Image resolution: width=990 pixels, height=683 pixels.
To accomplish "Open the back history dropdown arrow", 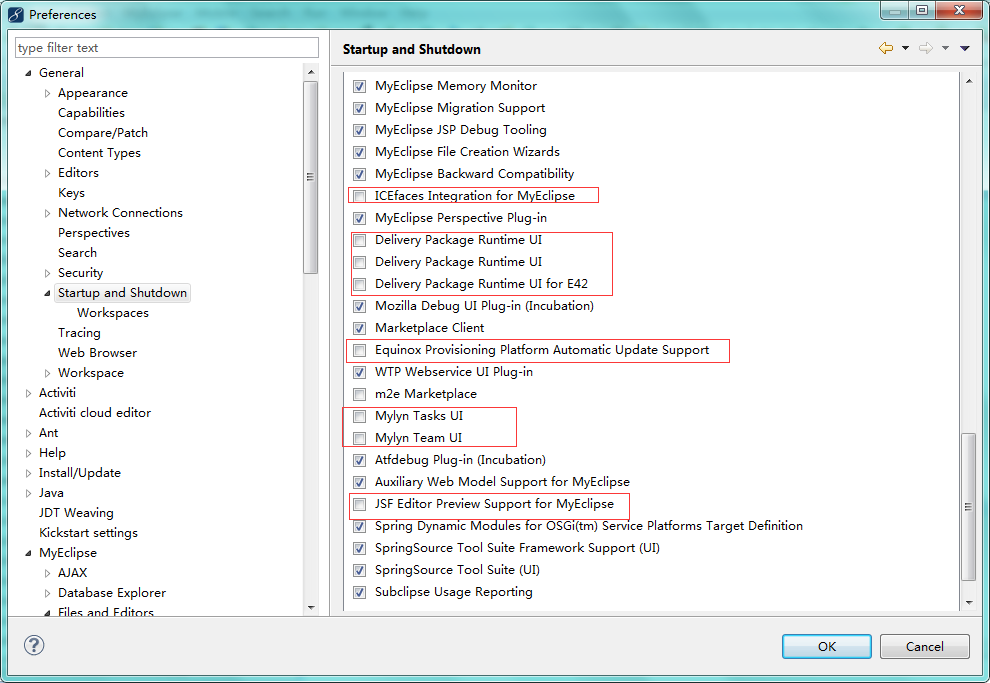I will pos(905,48).
